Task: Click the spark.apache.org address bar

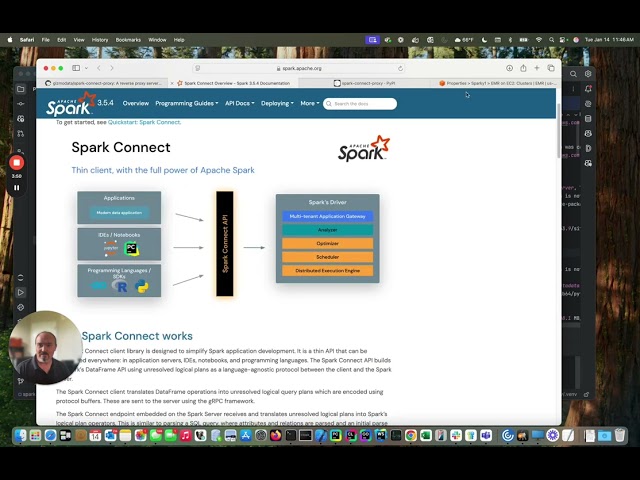Action: pos(299,68)
